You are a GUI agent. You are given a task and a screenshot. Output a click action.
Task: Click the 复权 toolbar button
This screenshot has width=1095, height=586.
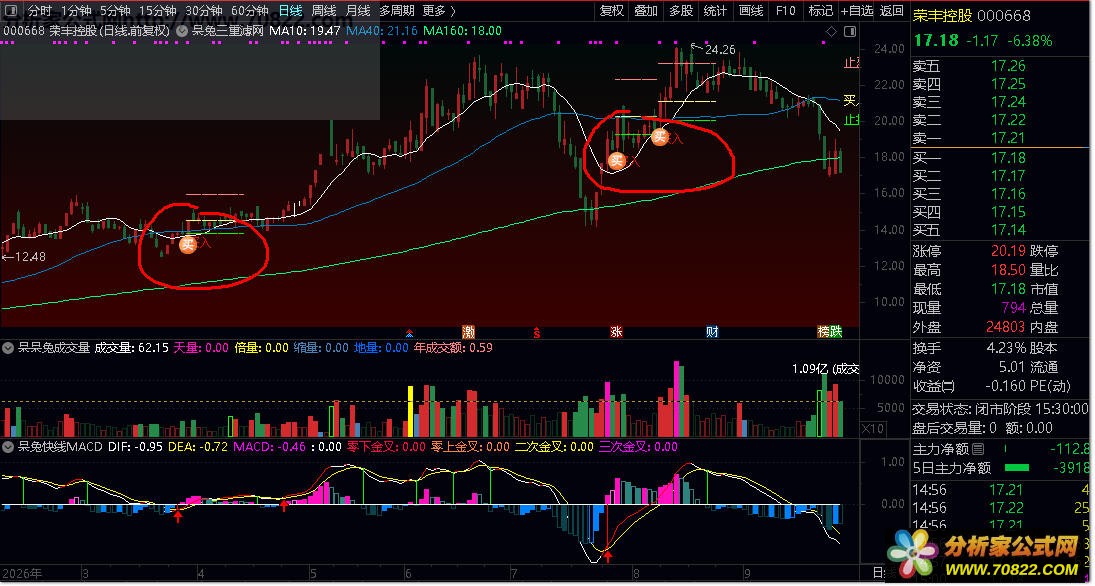tap(612, 10)
